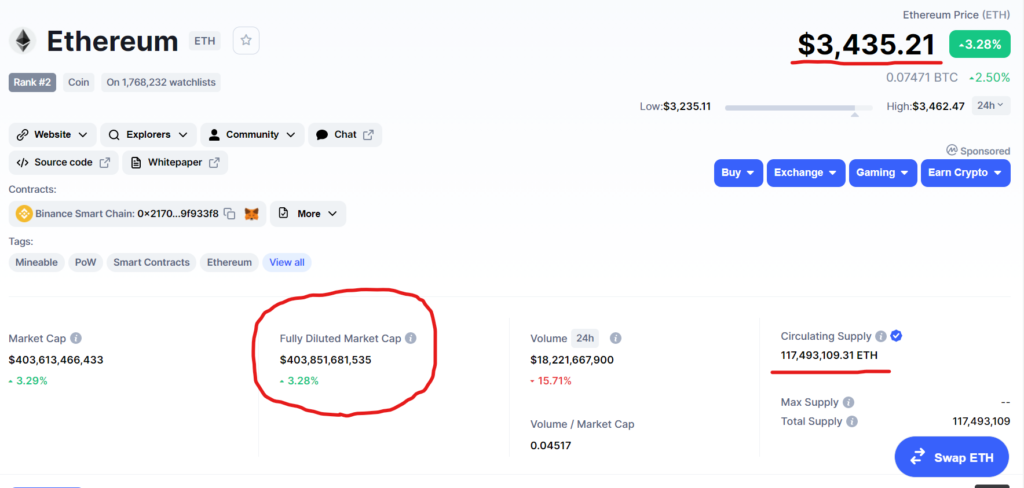This screenshot has width=1024, height=488.
Task: Click View all tags
Action: (x=287, y=262)
